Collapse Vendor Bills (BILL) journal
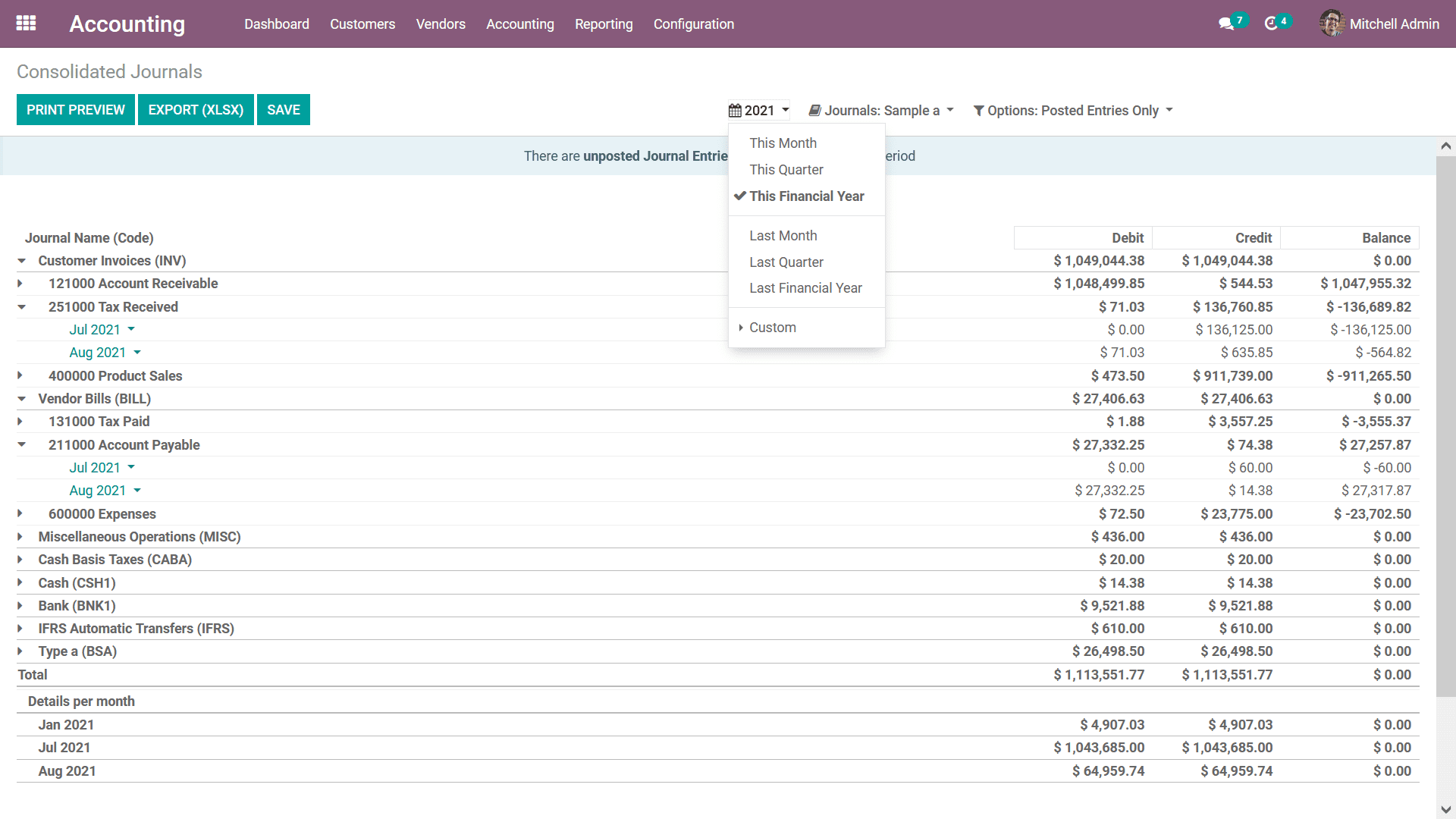Screen dimensions: 1456x819 21,399
